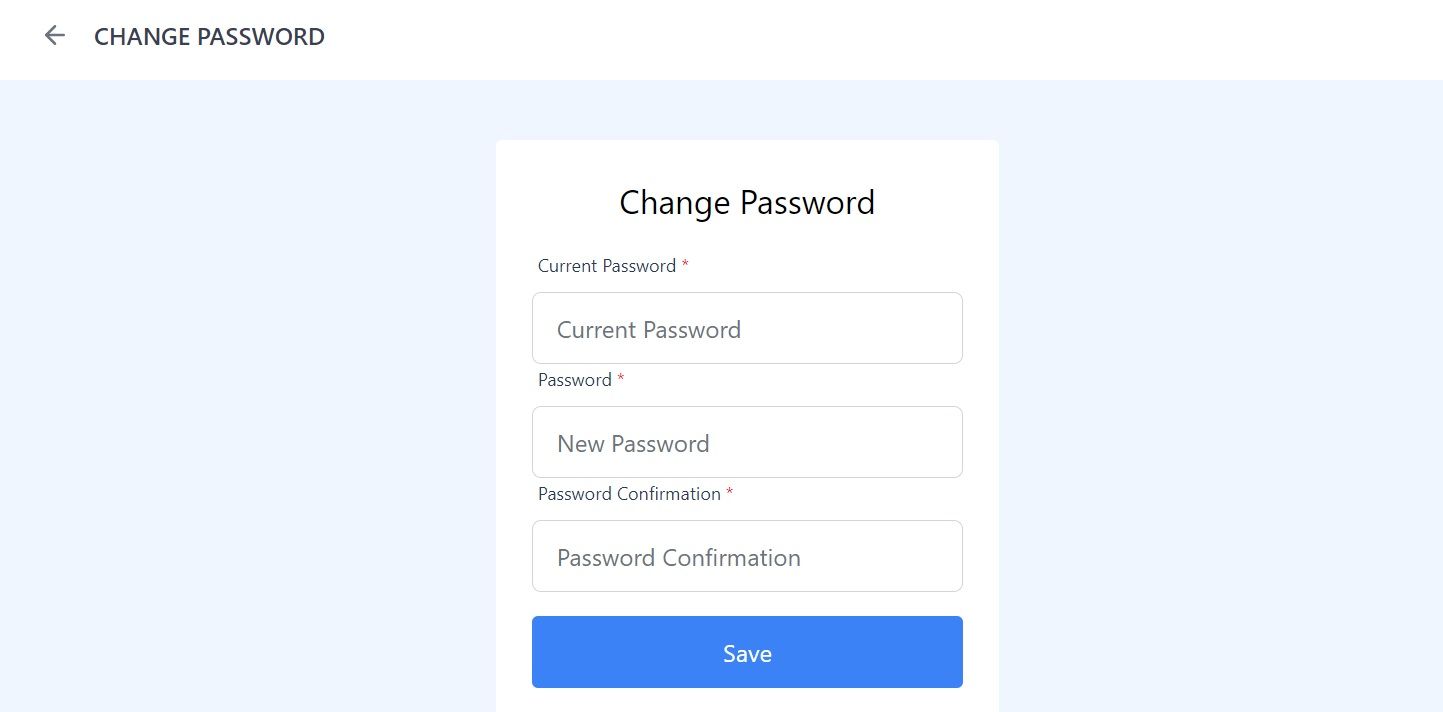The image size is (1443, 712).
Task: Click the Password Confirmation placeholder text
Action: coord(679,558)
